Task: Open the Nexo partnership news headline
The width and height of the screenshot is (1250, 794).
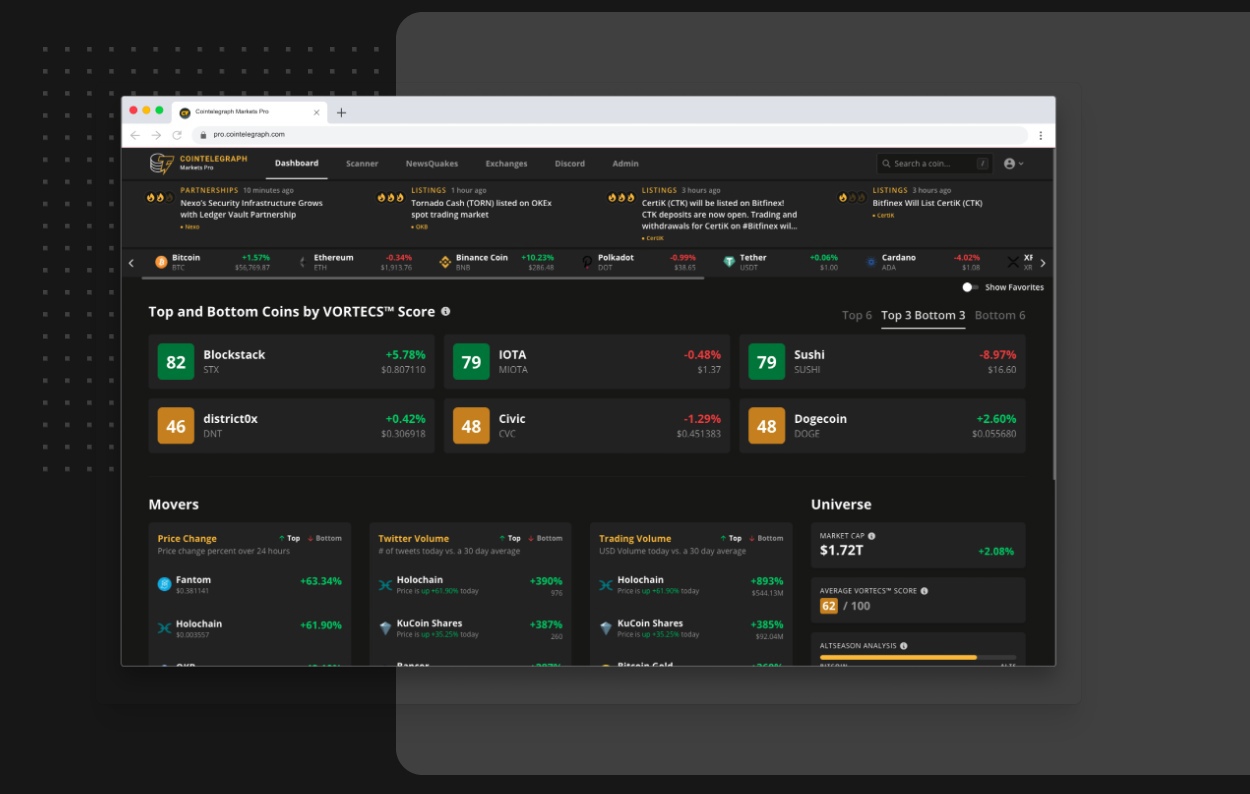Action: (251, 209)
